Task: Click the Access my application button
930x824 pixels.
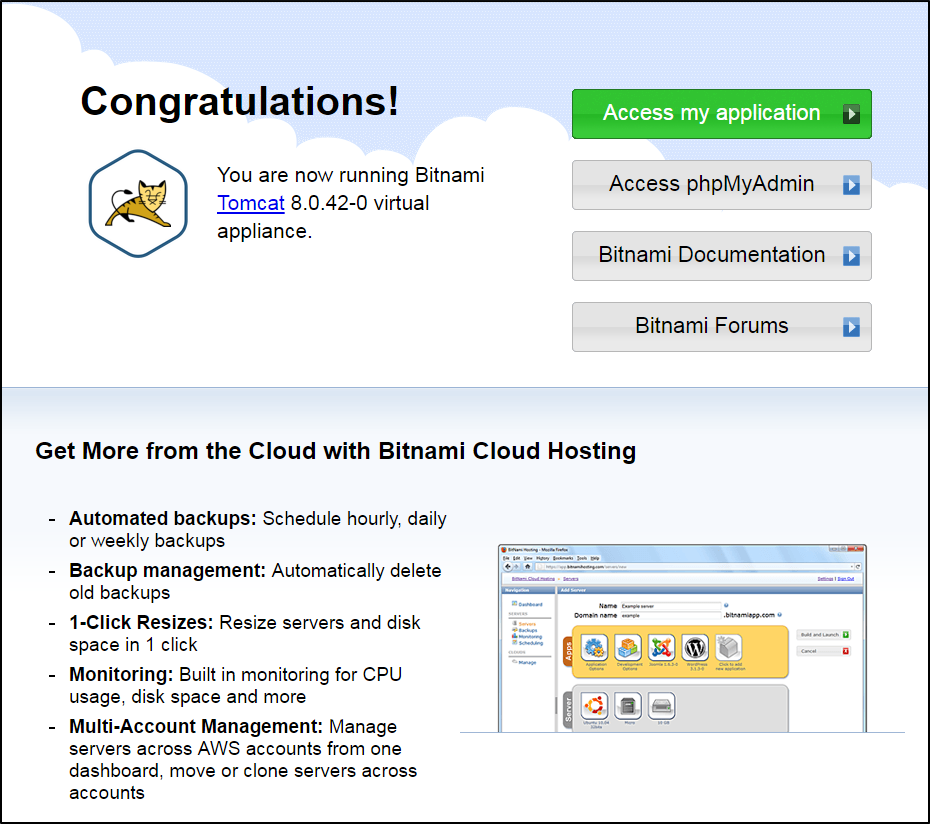Action: click(721, 114)
